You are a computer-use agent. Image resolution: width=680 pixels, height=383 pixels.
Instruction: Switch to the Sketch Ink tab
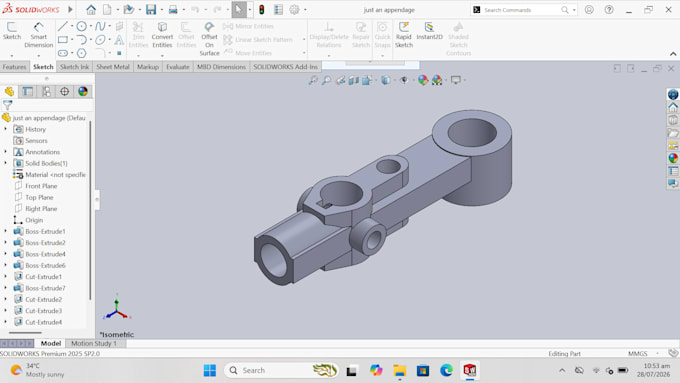pyautogui.click(x=74, y=67)
